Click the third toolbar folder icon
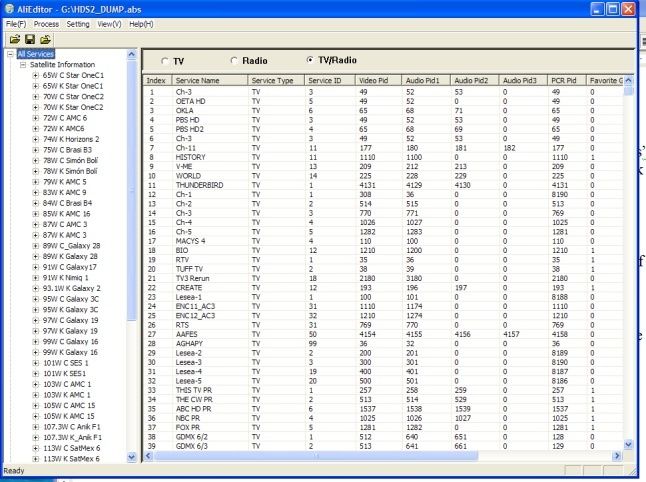 coord(45,40)
